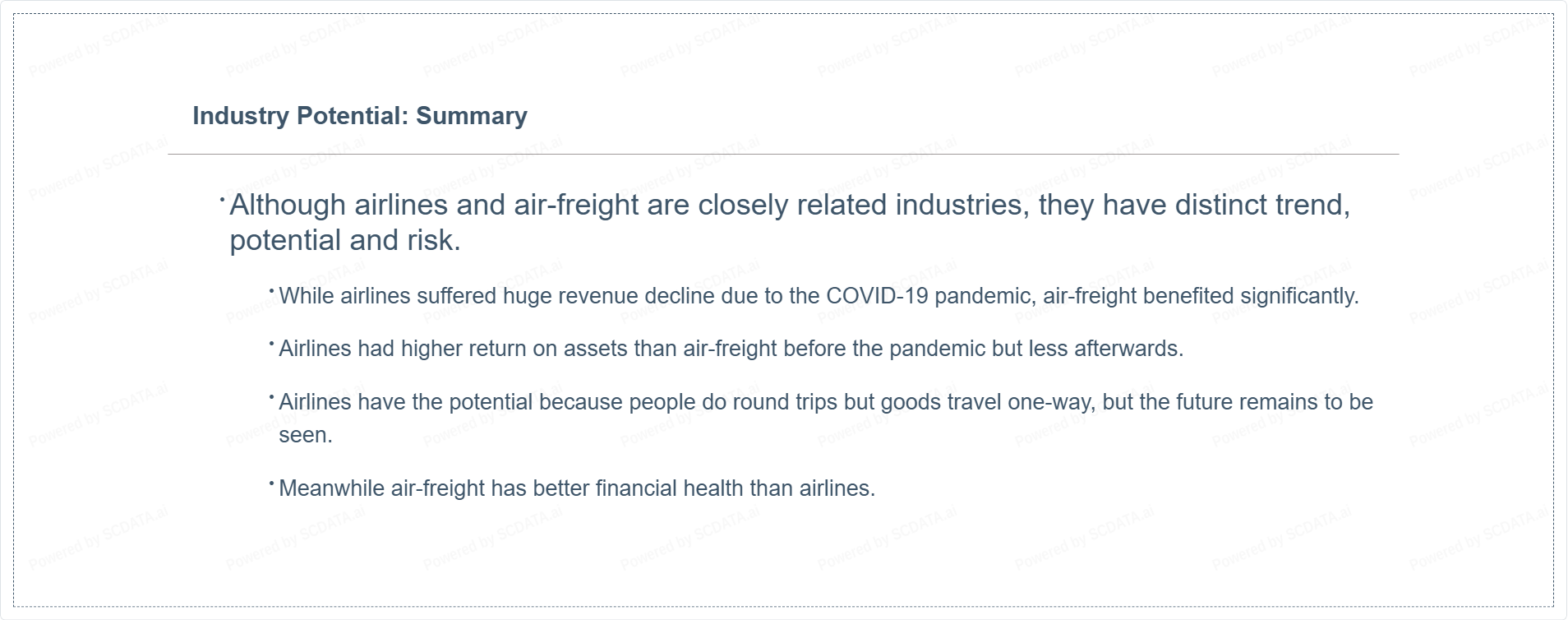Select the "While airlines suffered huge revenue" bullet text

[819, 296]
